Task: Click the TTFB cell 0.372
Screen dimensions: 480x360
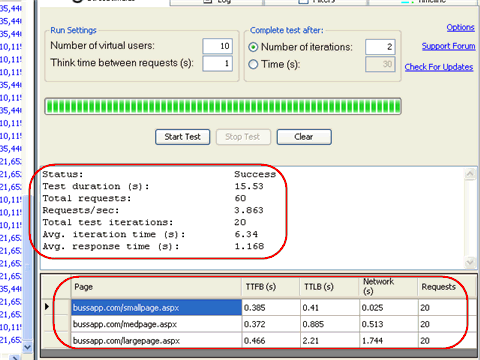Action: [271, 324]
